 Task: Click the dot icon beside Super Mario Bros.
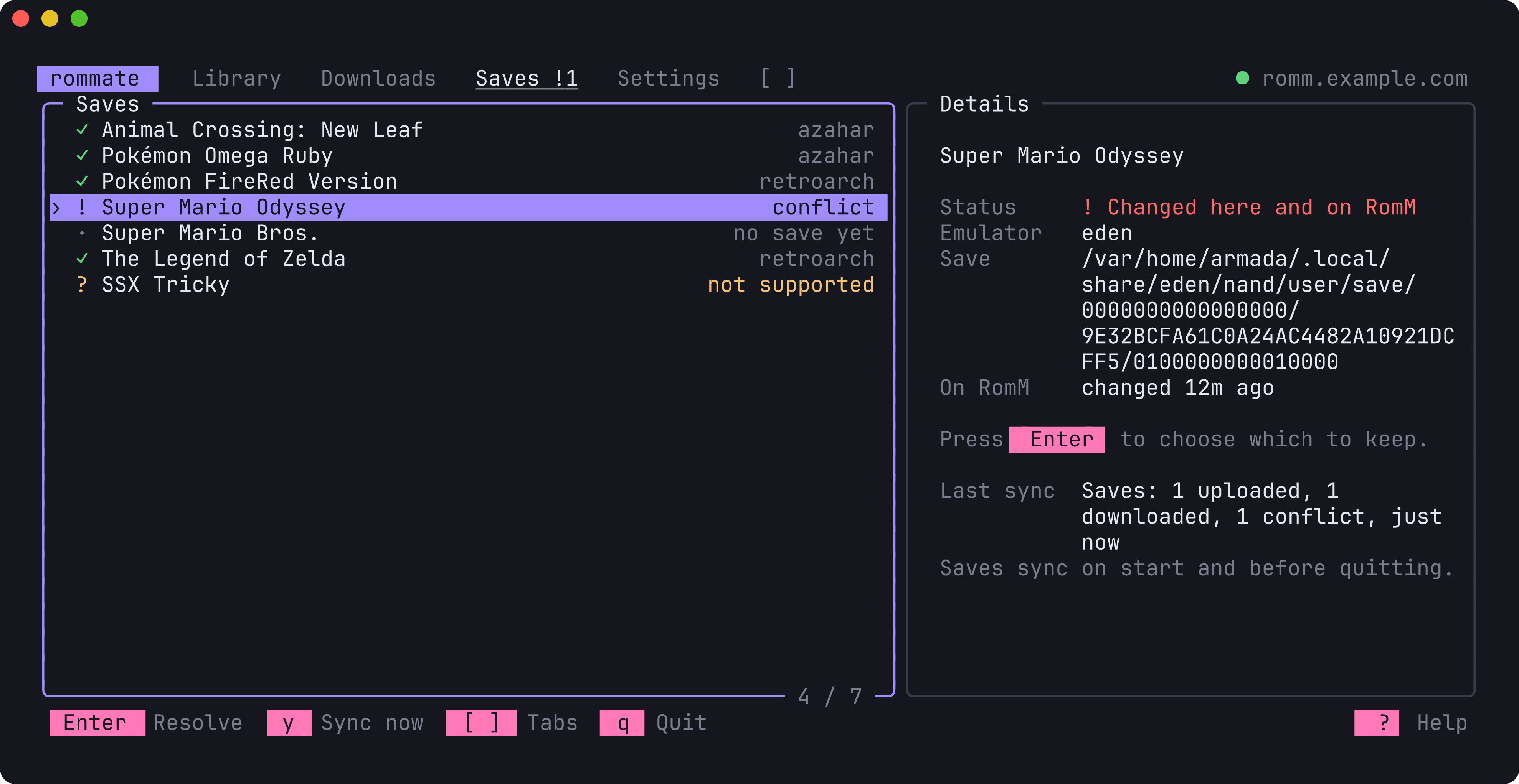tap(82, 234)
